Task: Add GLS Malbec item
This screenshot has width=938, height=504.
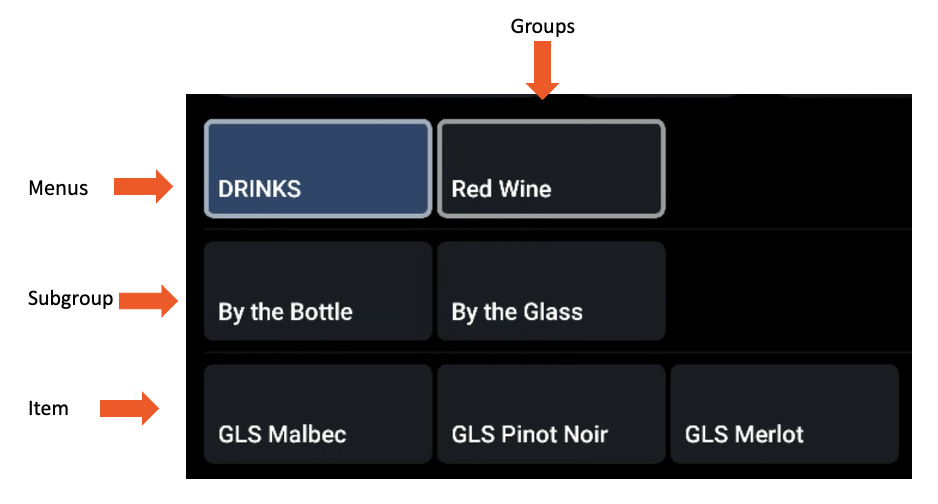Action: tap(318, 414)
